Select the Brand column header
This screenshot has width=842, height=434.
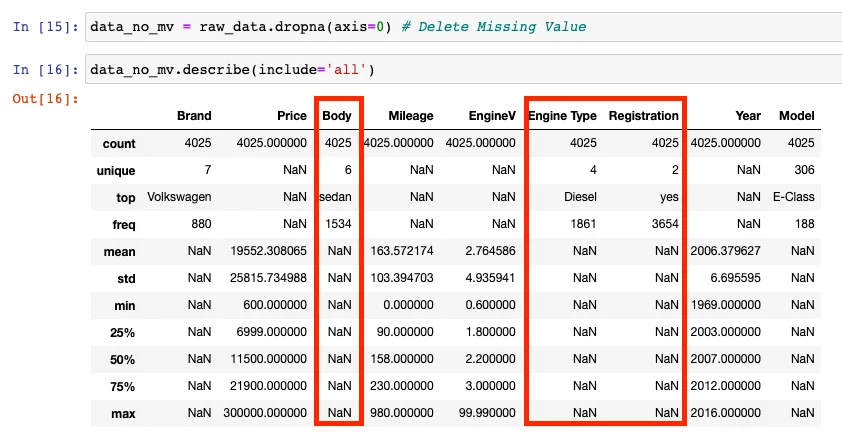click(x=194, y=116)
